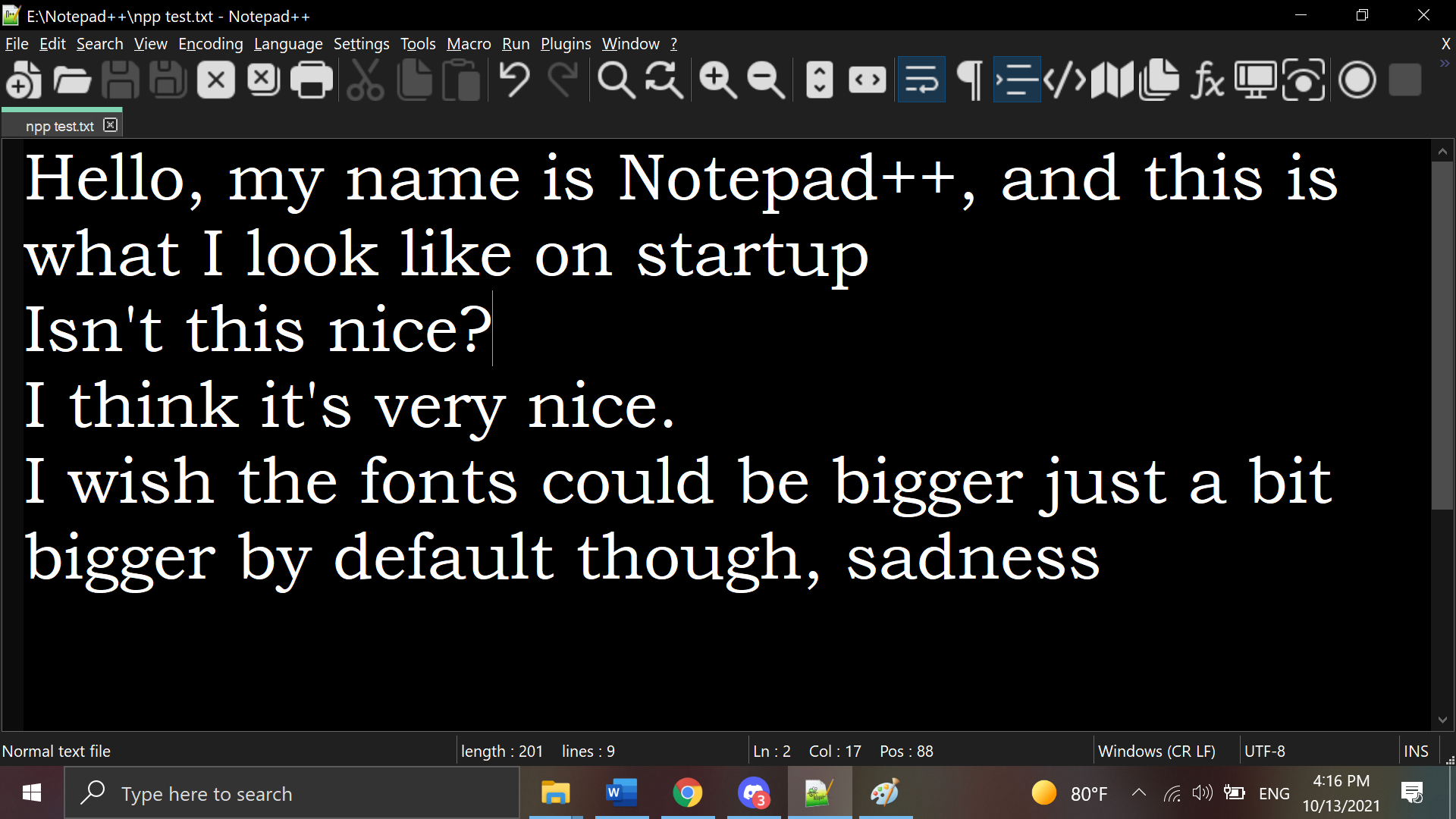
Task: Open File Explorer from taskbar
Action: point(555,793)
